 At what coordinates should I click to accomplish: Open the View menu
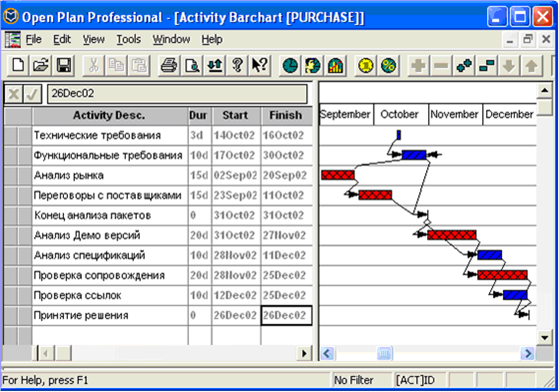click(x=93, y=39)
